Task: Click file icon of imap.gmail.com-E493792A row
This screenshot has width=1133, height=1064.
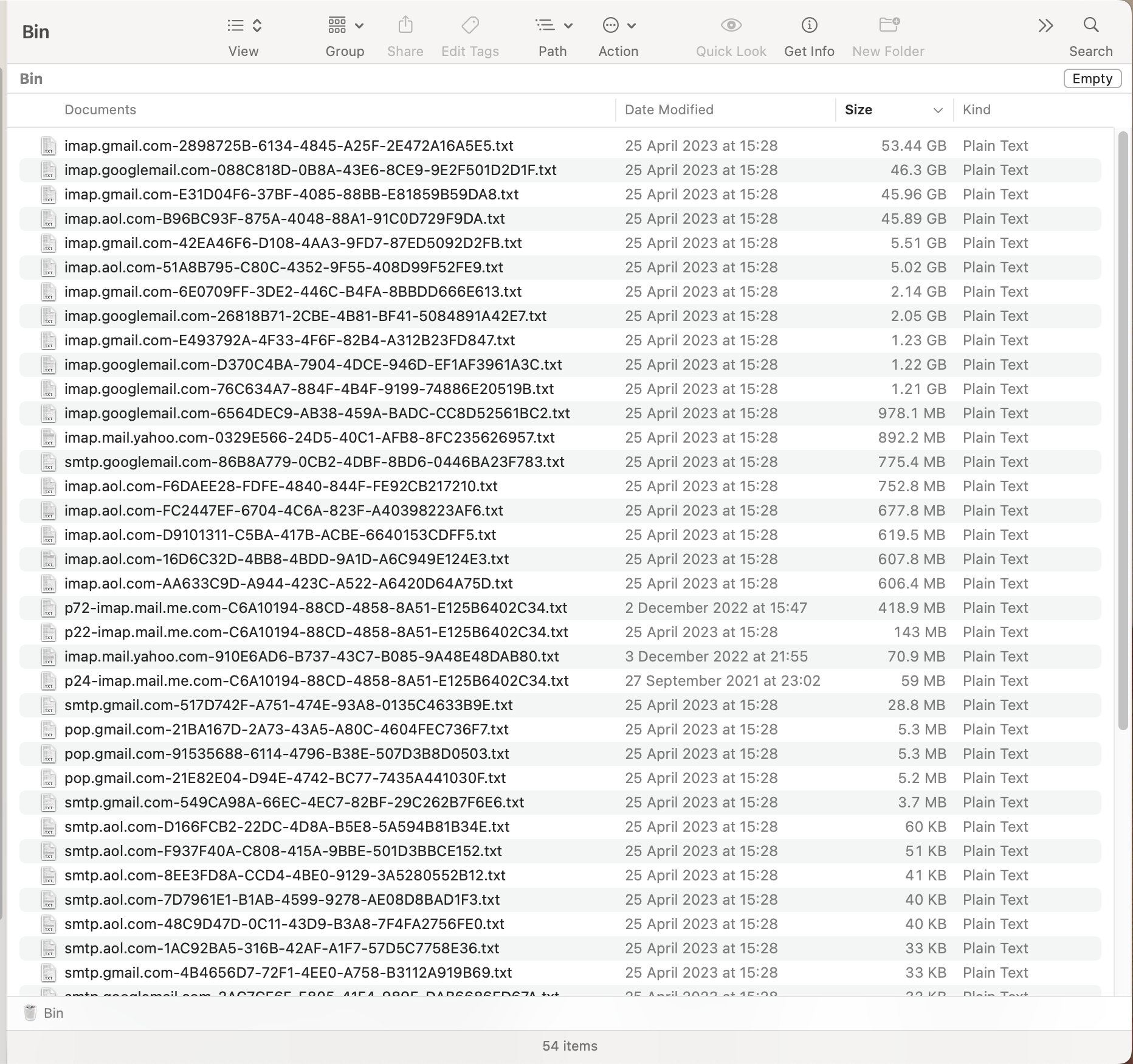Action: coord(49,340)
